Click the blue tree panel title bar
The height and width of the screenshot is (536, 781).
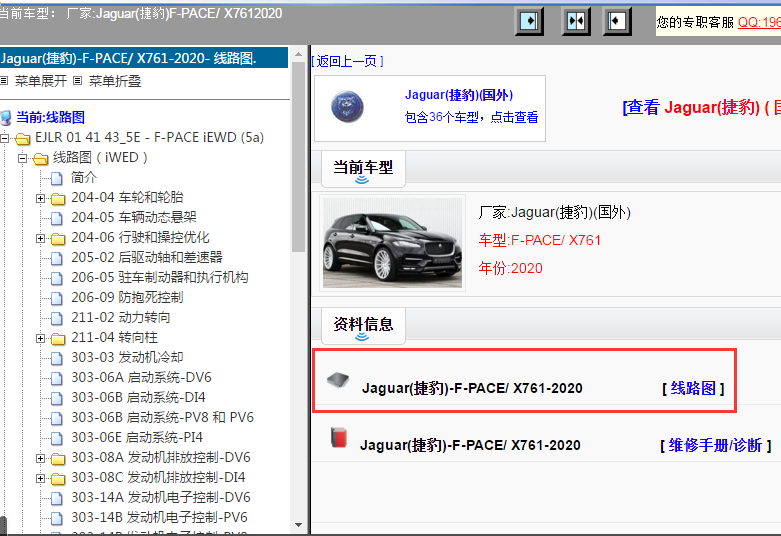(x=144, y=58)
